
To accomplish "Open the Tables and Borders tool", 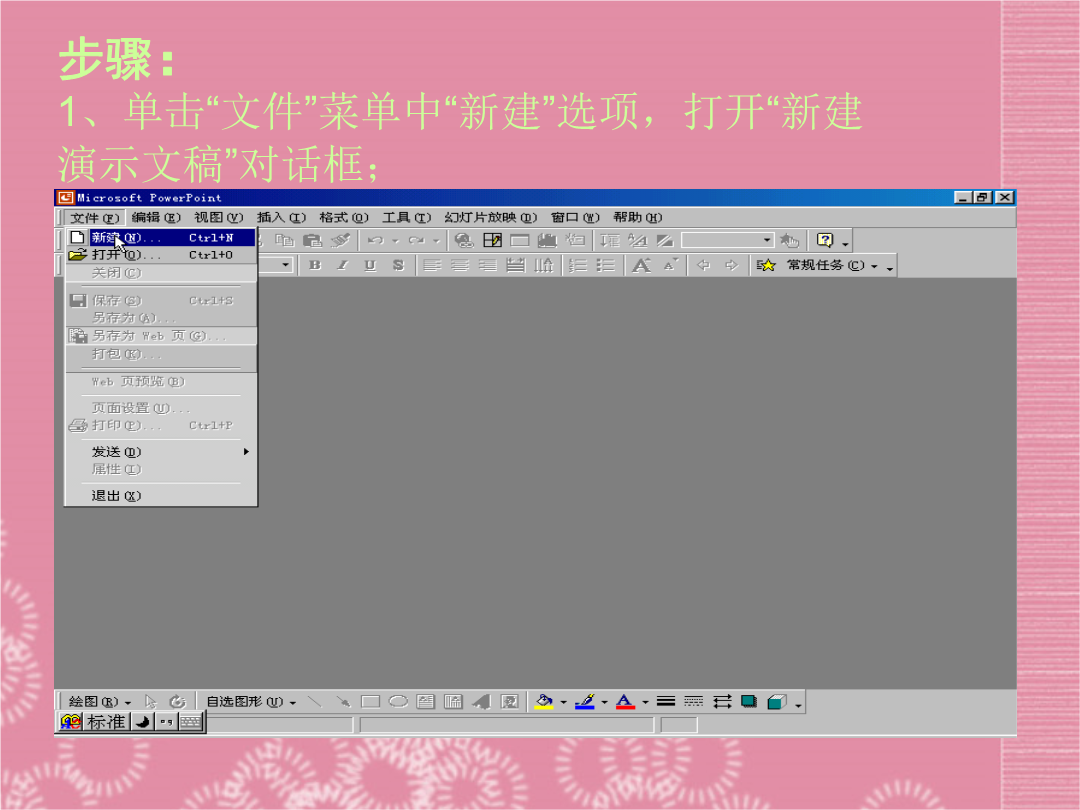I will (x=492, y=240).
